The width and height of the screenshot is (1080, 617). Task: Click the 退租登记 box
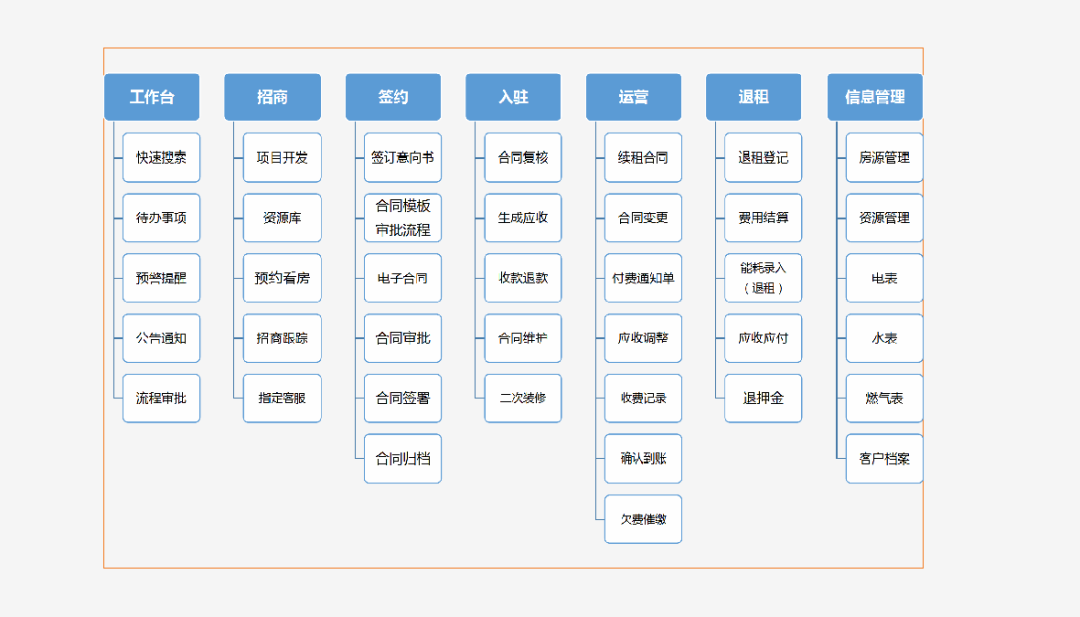(763, 158)
